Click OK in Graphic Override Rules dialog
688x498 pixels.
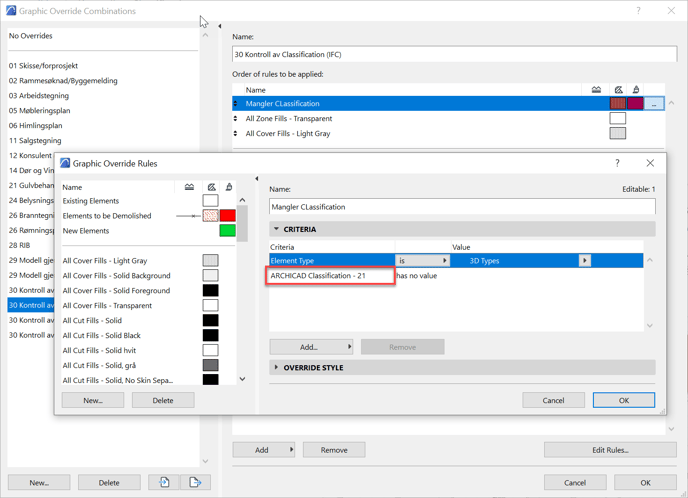pyautogui.click(x=624, y=400)
